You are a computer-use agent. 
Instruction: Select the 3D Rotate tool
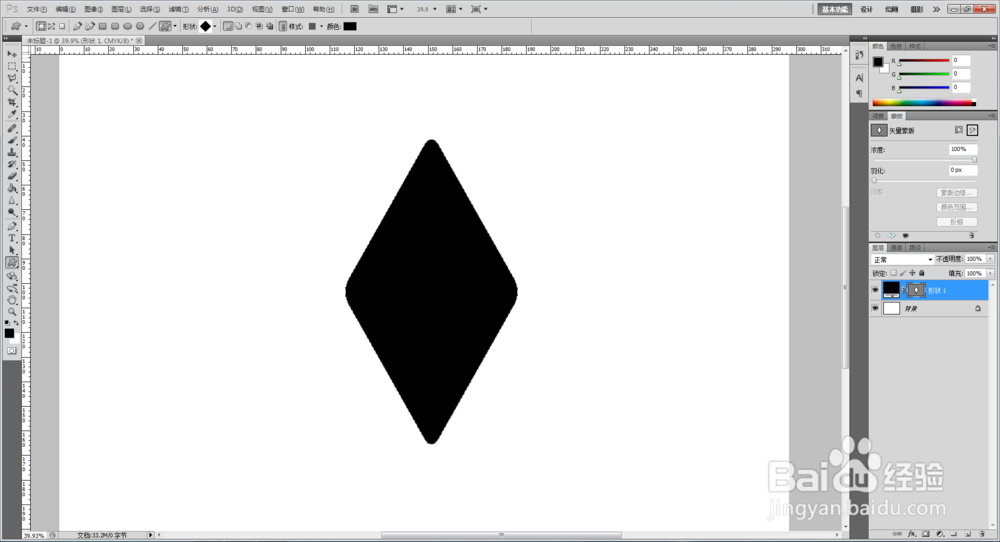(x=11, y=276)
